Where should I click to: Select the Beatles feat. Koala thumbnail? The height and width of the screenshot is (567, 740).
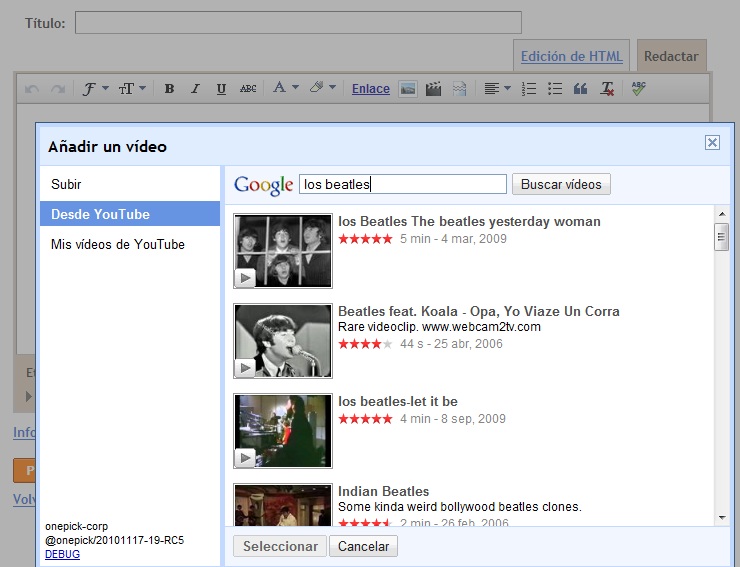[283, 341]
